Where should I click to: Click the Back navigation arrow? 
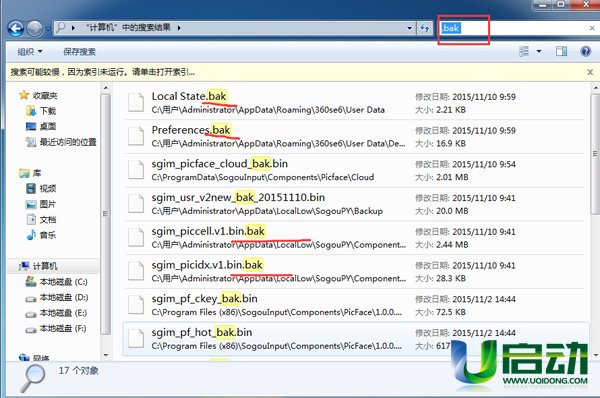[x=16, y=28]
